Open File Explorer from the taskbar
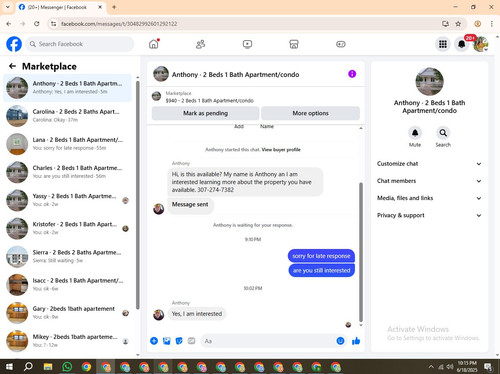Screen dimensions: 500x374 (48, 367)
